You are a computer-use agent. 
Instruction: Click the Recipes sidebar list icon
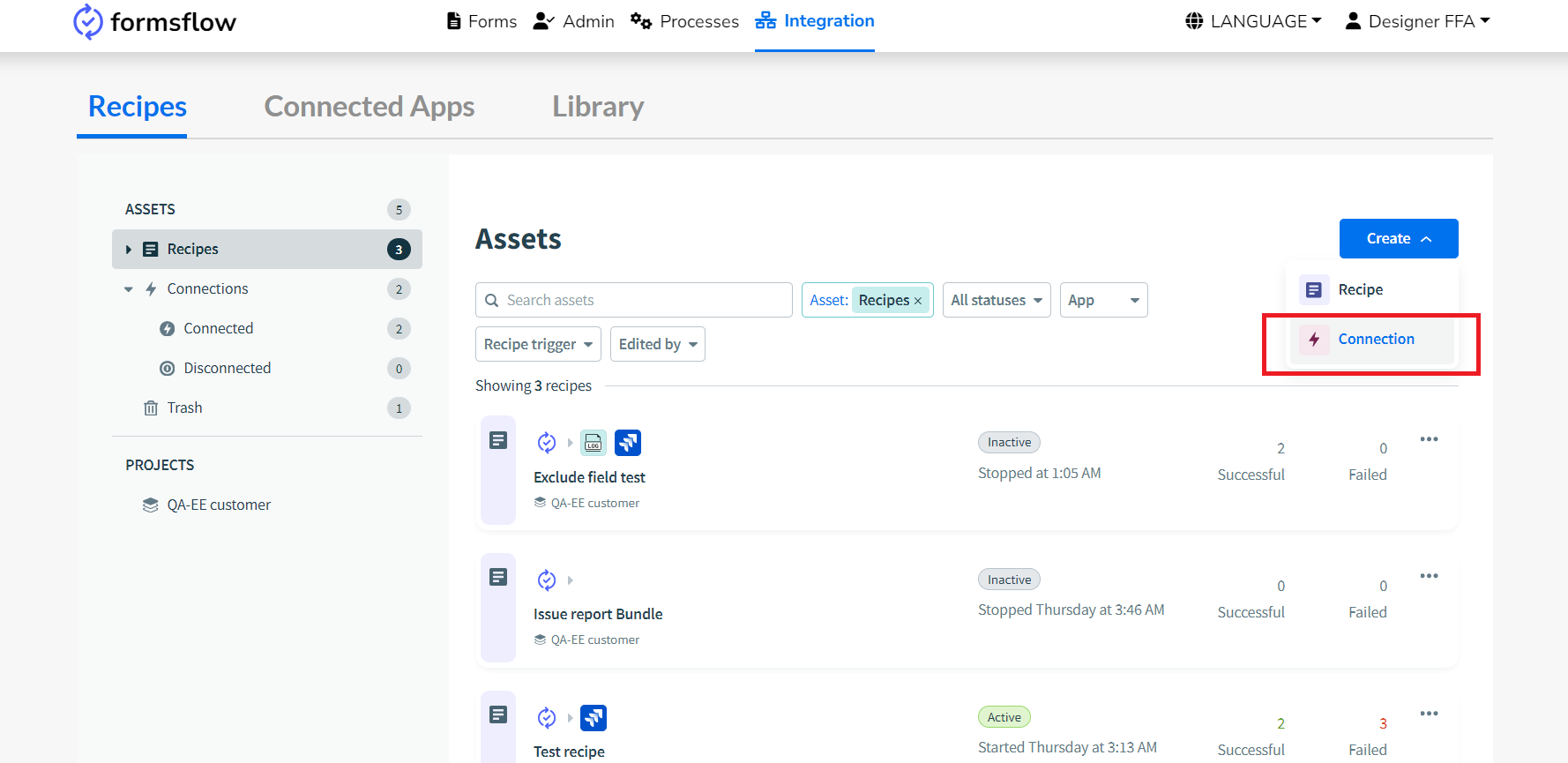pos(151,250)
